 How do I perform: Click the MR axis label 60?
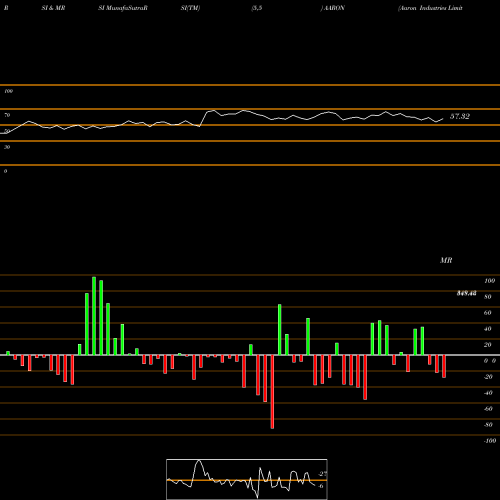487,313
